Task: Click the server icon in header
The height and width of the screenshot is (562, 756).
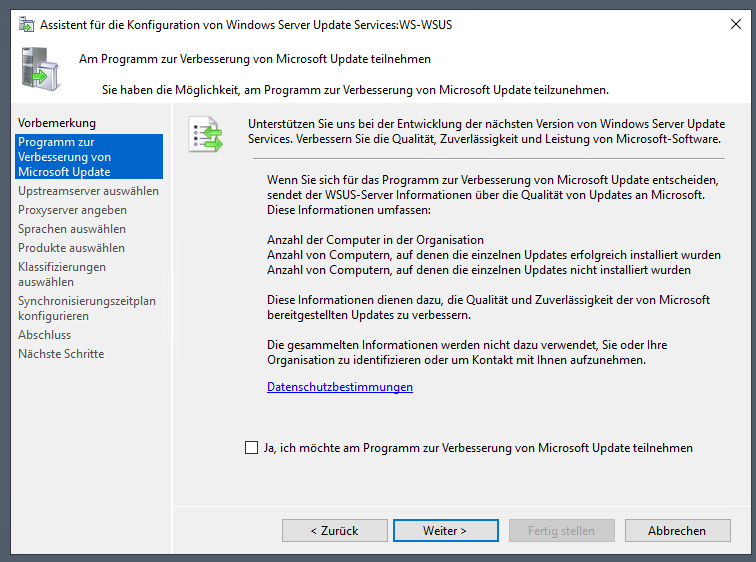Action: tap(40, 69)
